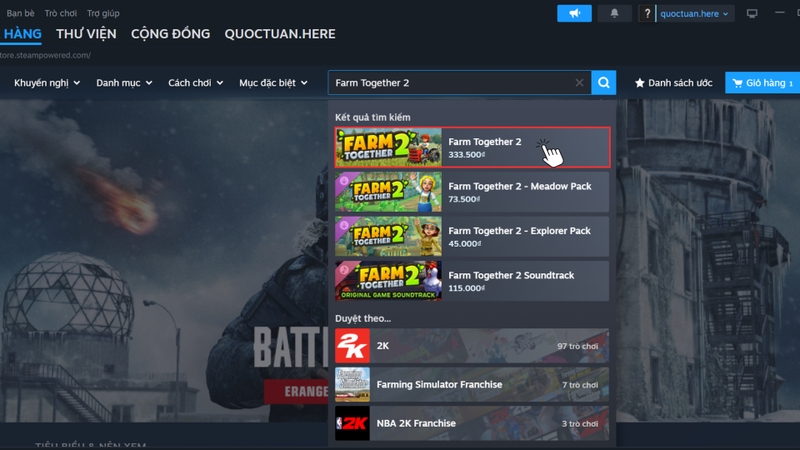Click the Big Picture monitor icon

click(752, 14)
